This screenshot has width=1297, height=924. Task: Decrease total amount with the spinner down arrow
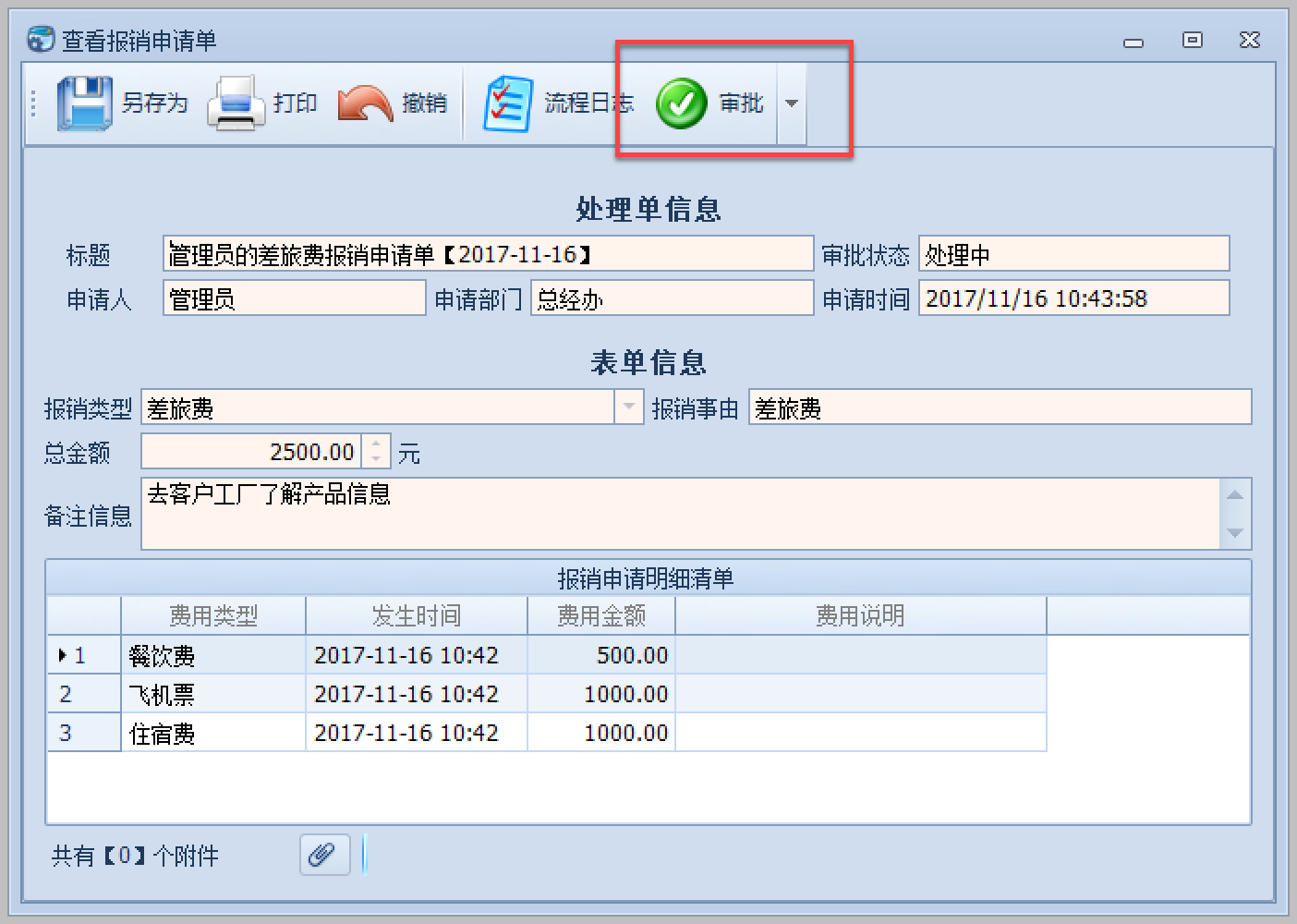(x=376, y=459)
